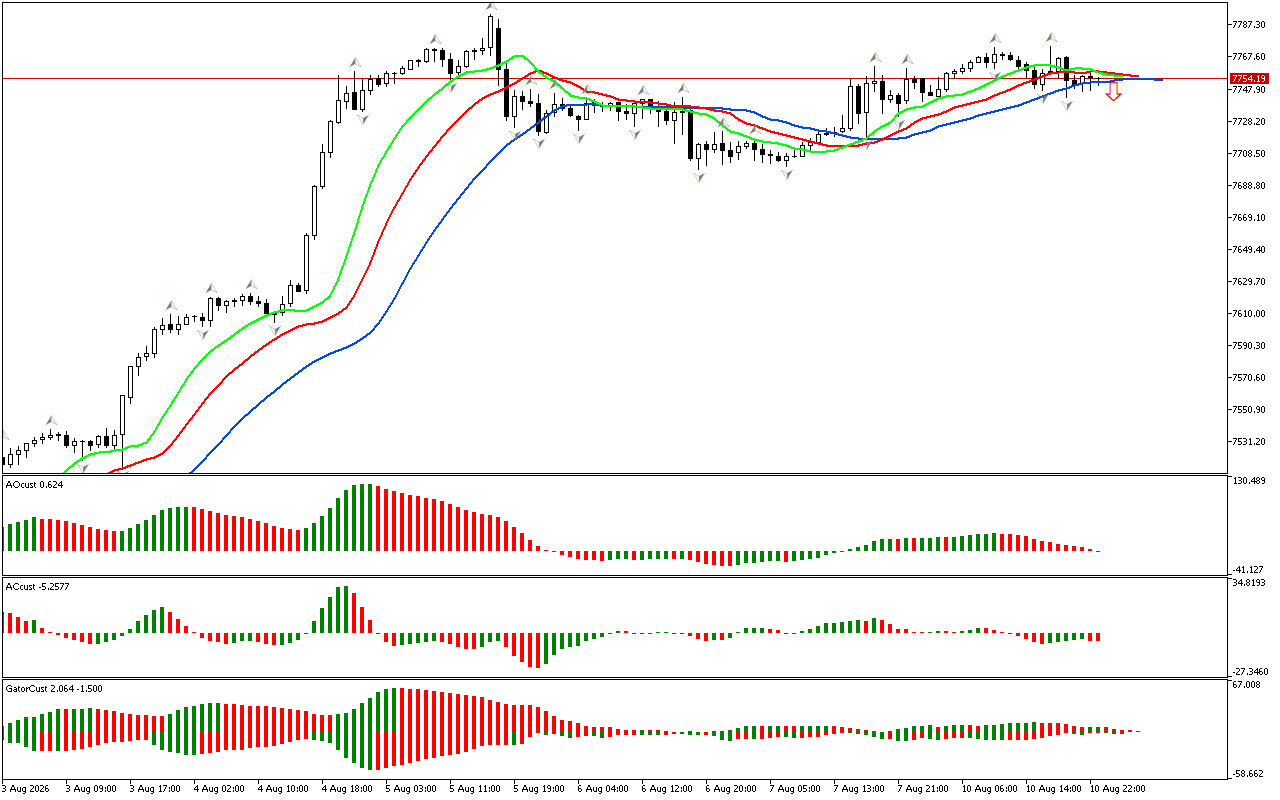Select the 7649.40 price scale label
Image resolution: width=1280 pixels, height=800 pixels.
click(x=1247, y=249)
